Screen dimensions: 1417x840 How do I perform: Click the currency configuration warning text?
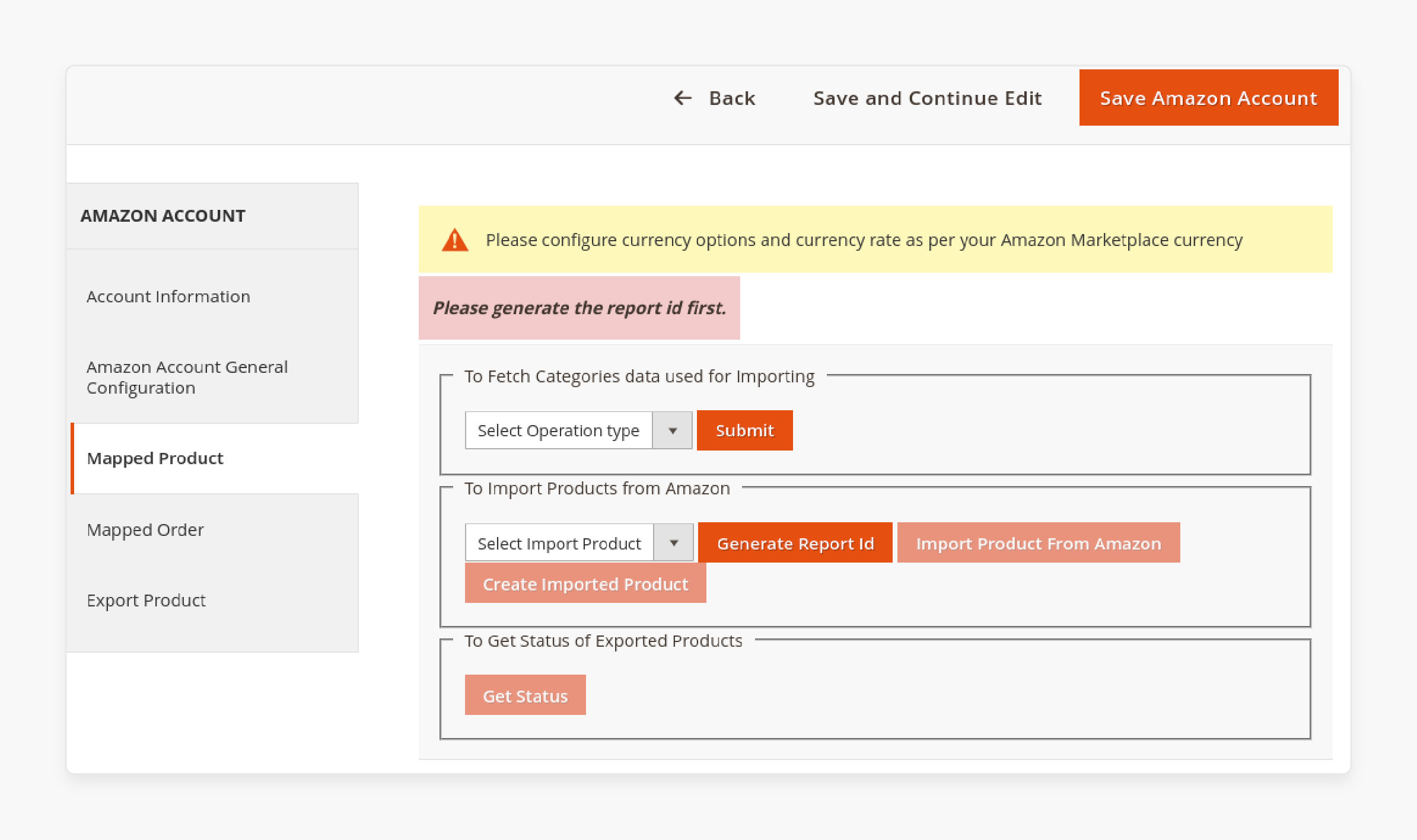coord(864,240)
